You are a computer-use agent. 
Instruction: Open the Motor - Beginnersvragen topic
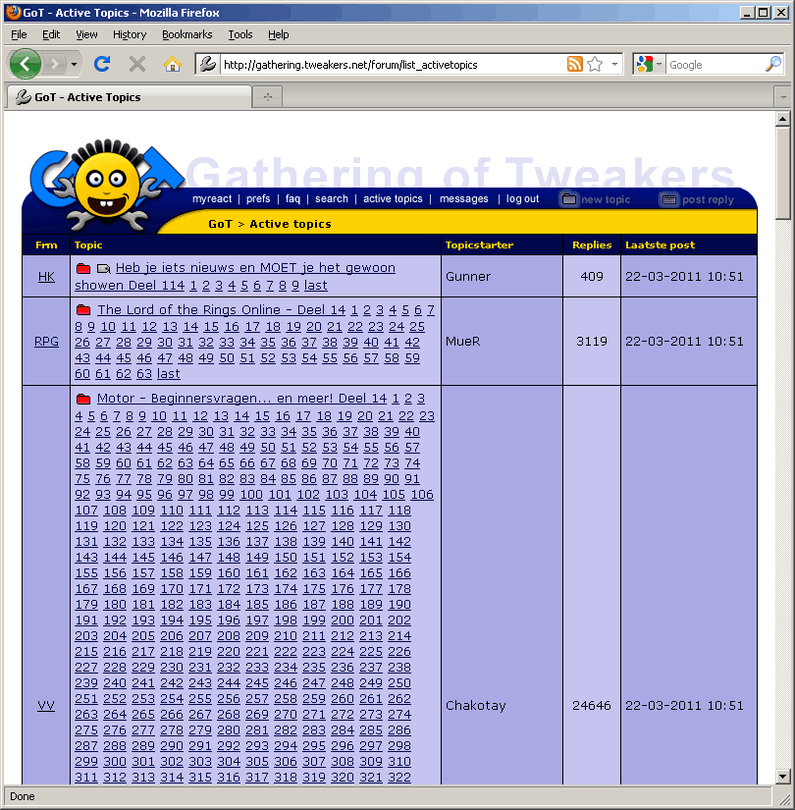[241, 399]
